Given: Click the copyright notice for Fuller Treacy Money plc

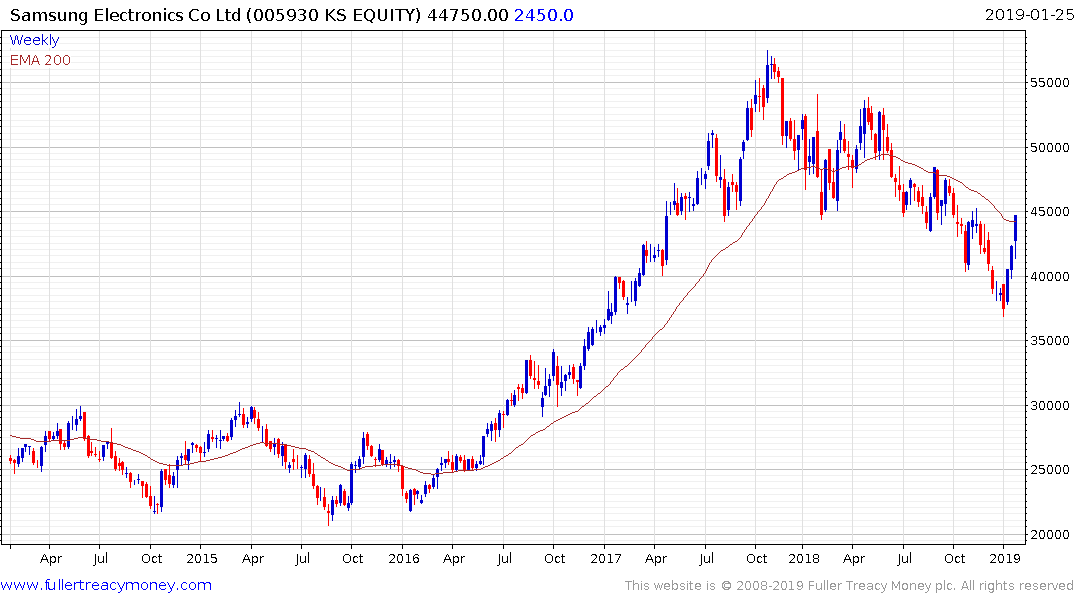Looking at the screenshot, I should (849, 586).
